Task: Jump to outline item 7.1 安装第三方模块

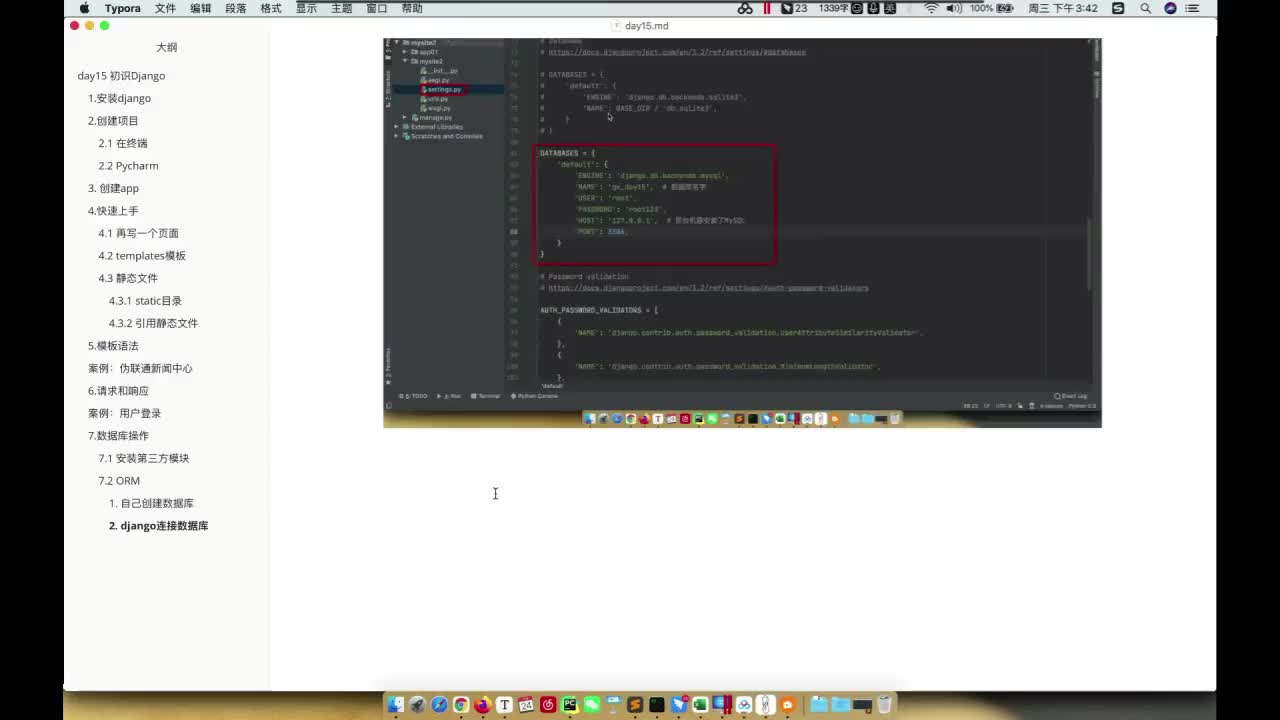Action: tap(143, 458)
